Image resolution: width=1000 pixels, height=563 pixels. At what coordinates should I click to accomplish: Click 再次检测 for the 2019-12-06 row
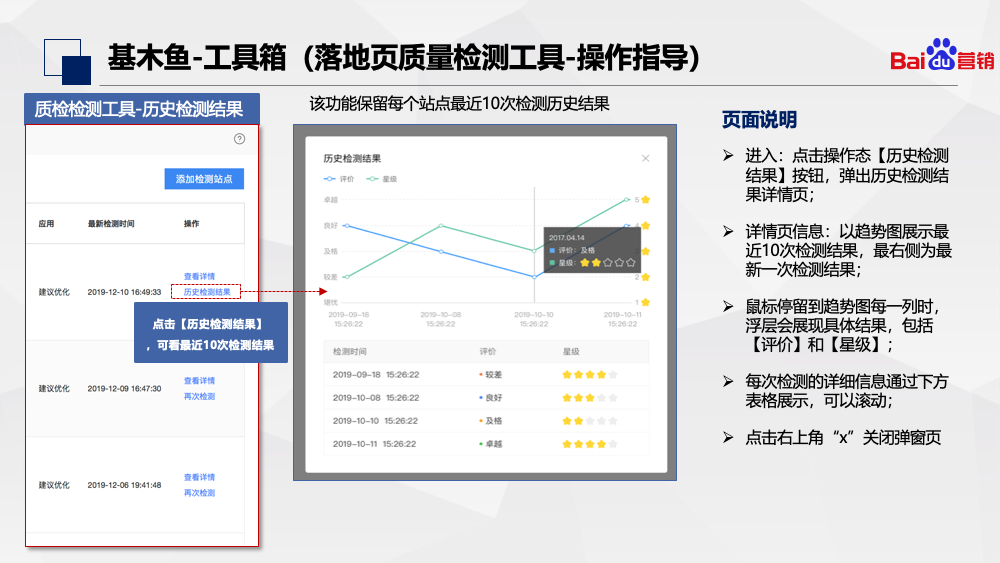(x=199, y=493)
